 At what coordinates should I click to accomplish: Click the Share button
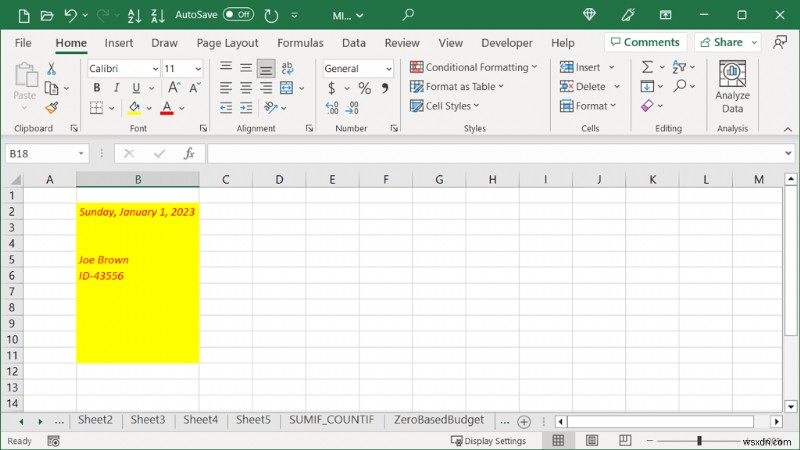tap(721, 42)
